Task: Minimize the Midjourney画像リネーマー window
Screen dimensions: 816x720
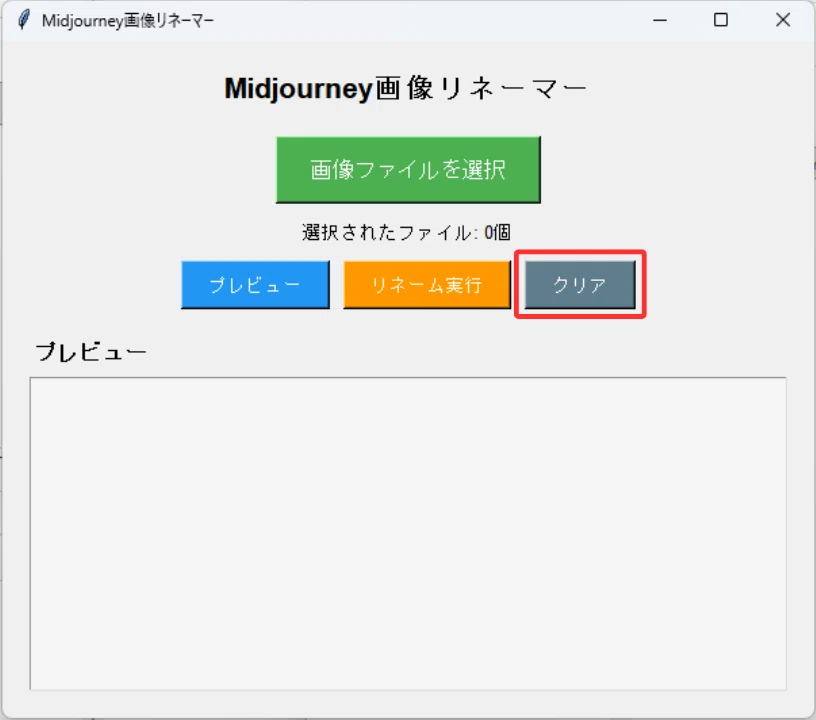Action: pos(660,20)
